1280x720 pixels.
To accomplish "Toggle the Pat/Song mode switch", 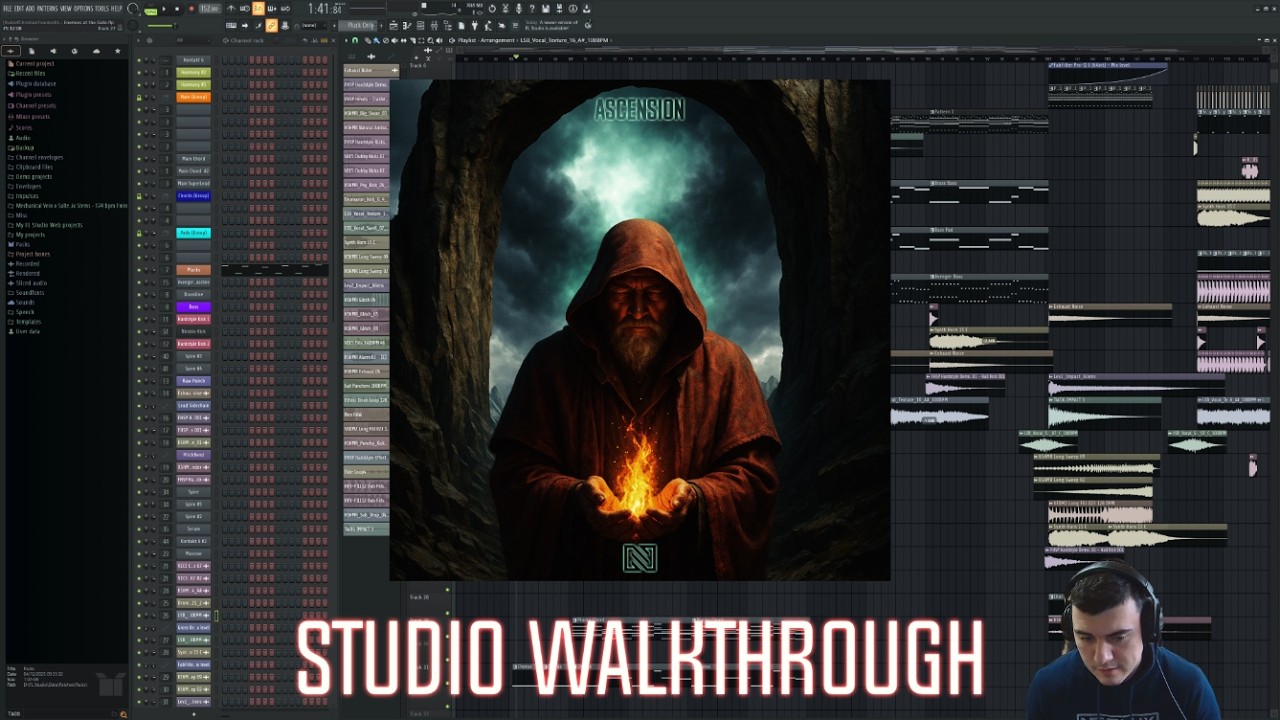I will coord(150,9).
